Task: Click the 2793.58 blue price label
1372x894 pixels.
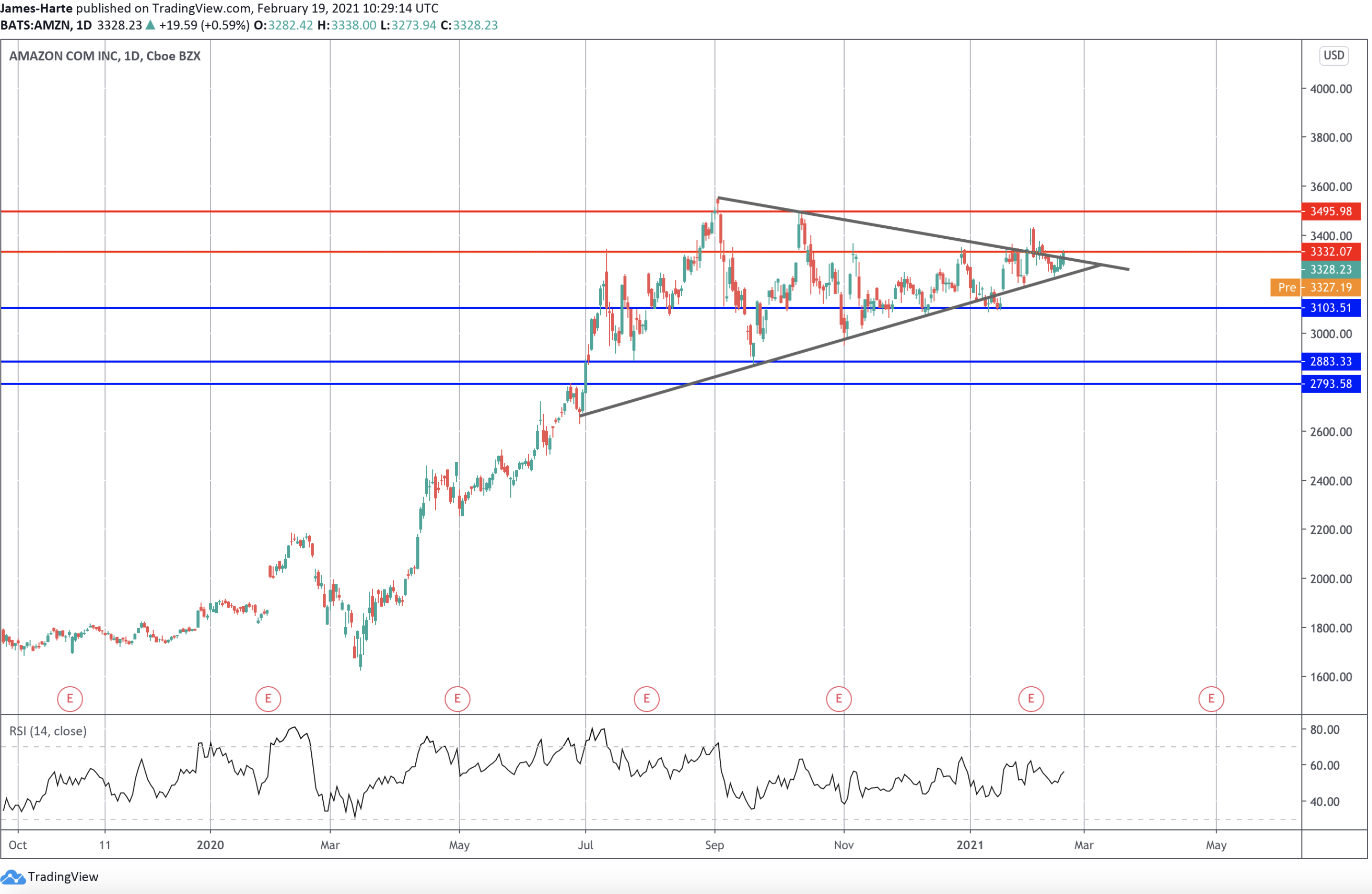Action: pos(1331,384)
